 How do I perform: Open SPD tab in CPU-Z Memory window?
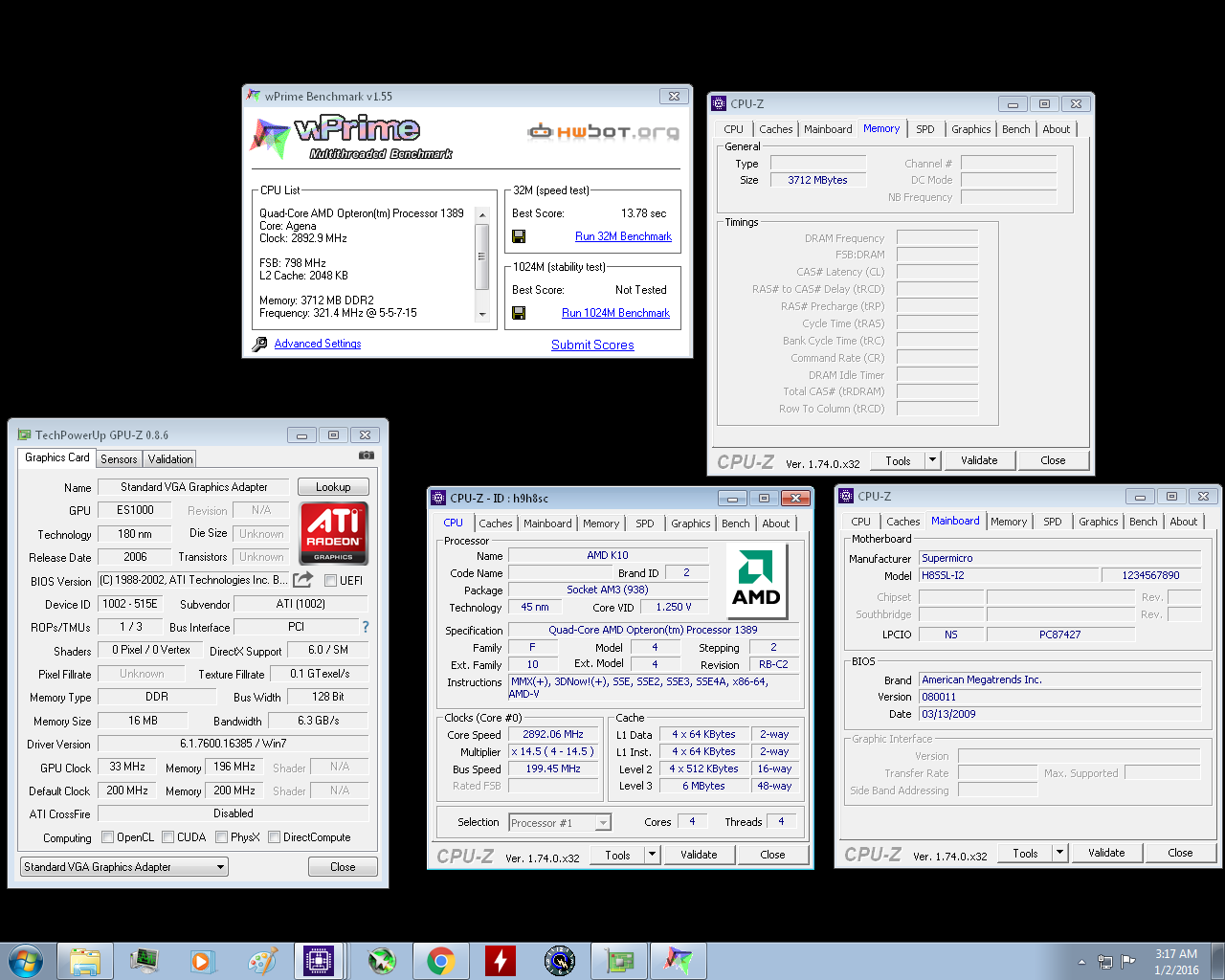[x=924, y=129]
